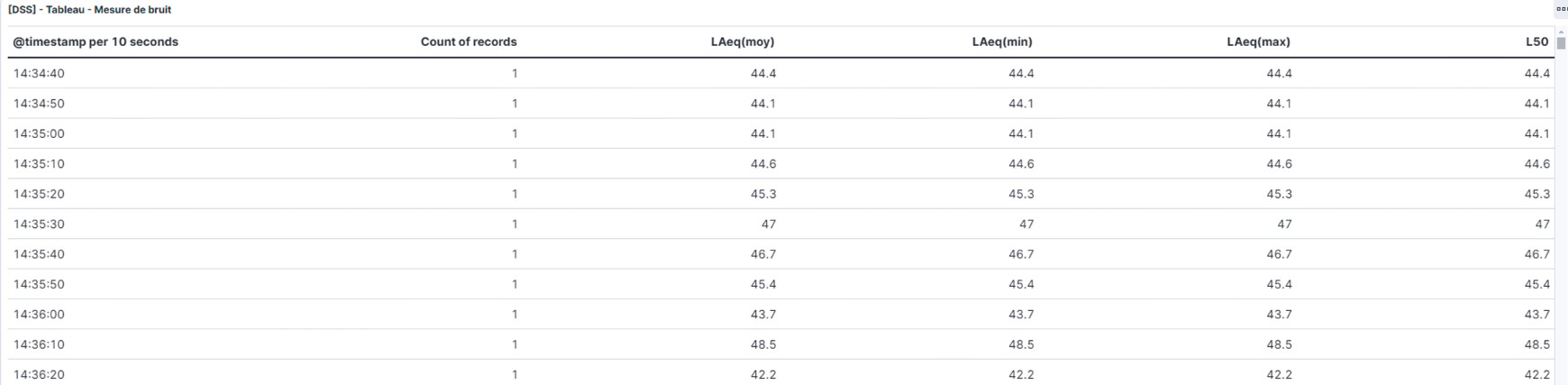Click LAeq(max) value 45.4
The width and height of the screenshot is (1568, 385).
pos(1279,284)
